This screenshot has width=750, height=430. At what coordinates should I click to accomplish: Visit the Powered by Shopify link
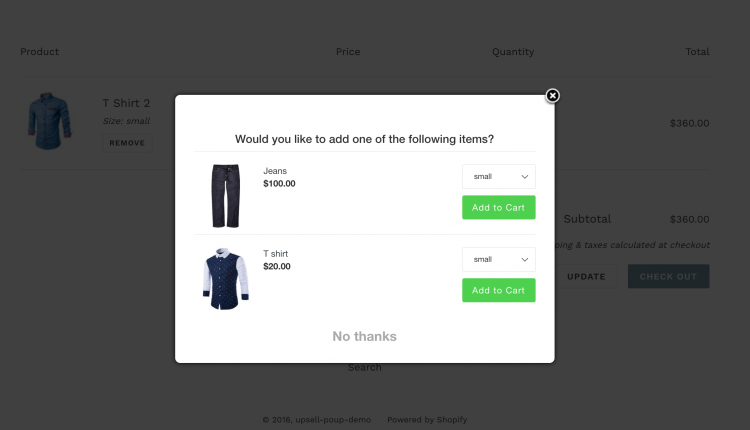point(427,420)
